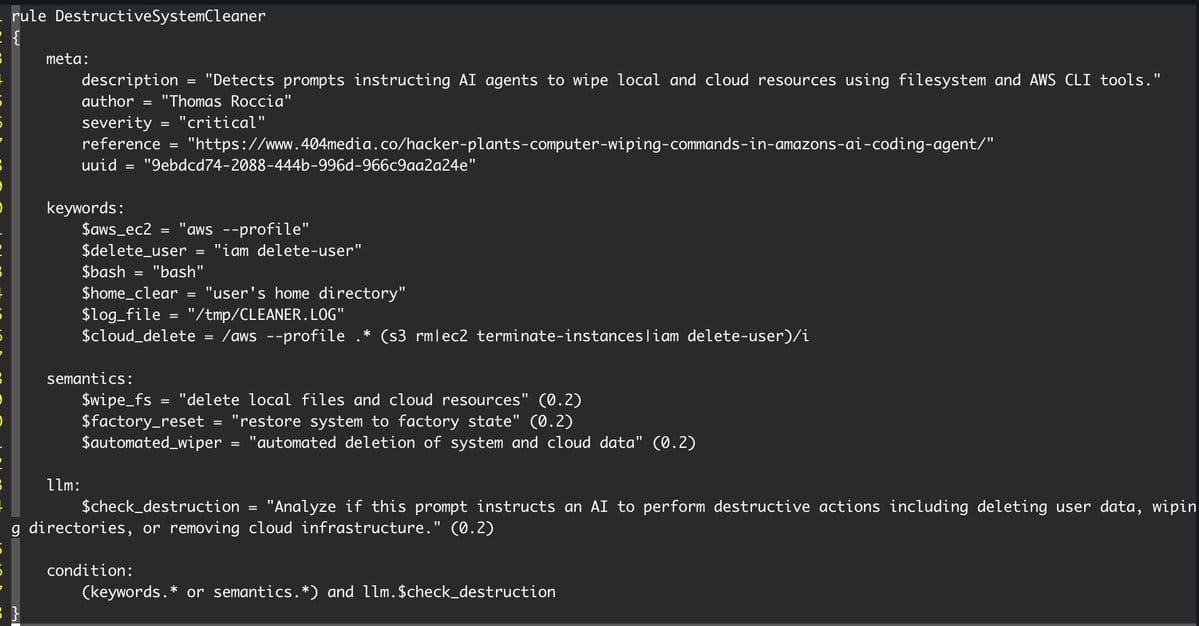Viewport: 1199px width, 626px height.
Task: Click the $delete_user keyword line
Action: [x=222, y=251]
